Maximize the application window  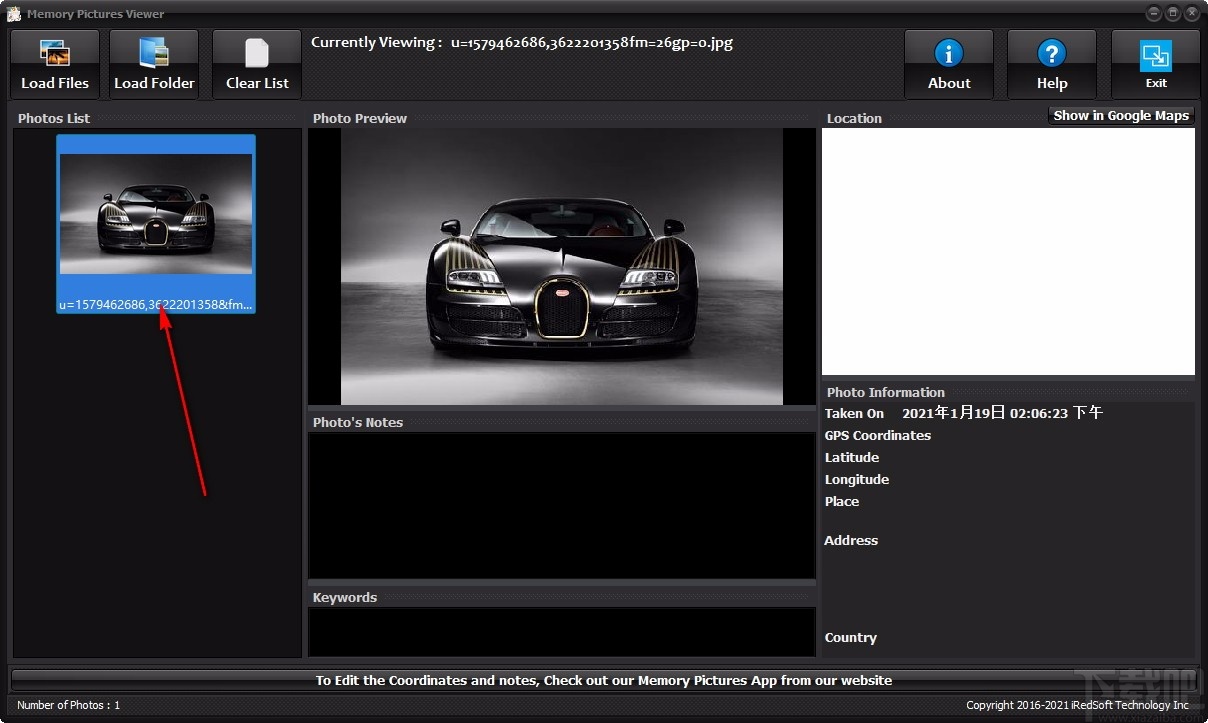click(x=1173, y=14)
